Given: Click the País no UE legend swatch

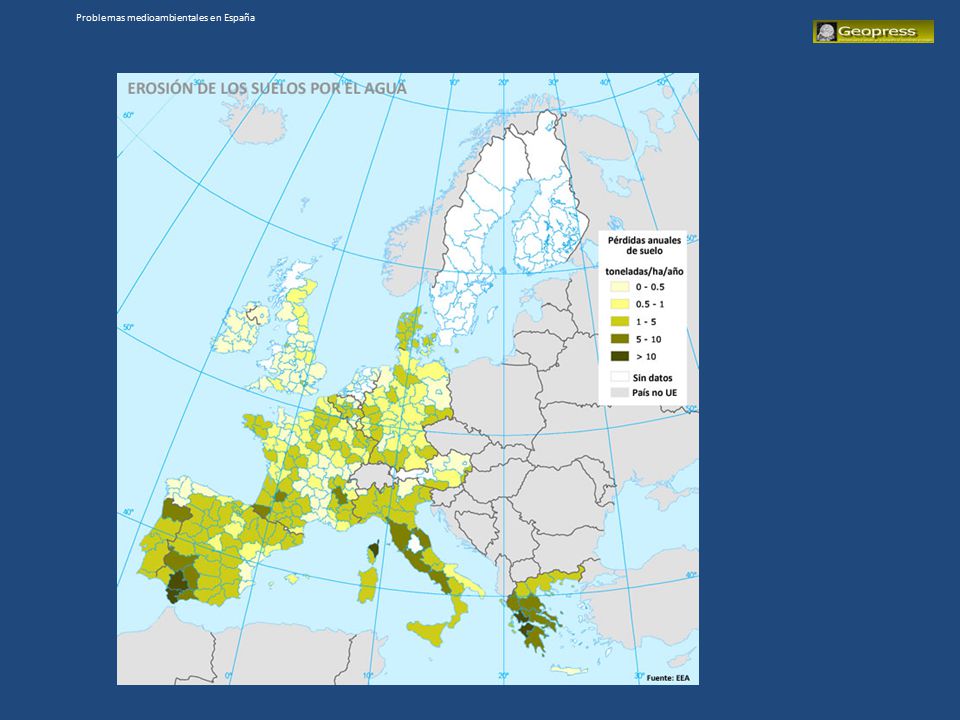Looking at the screenshot, I should coord(620,392).
